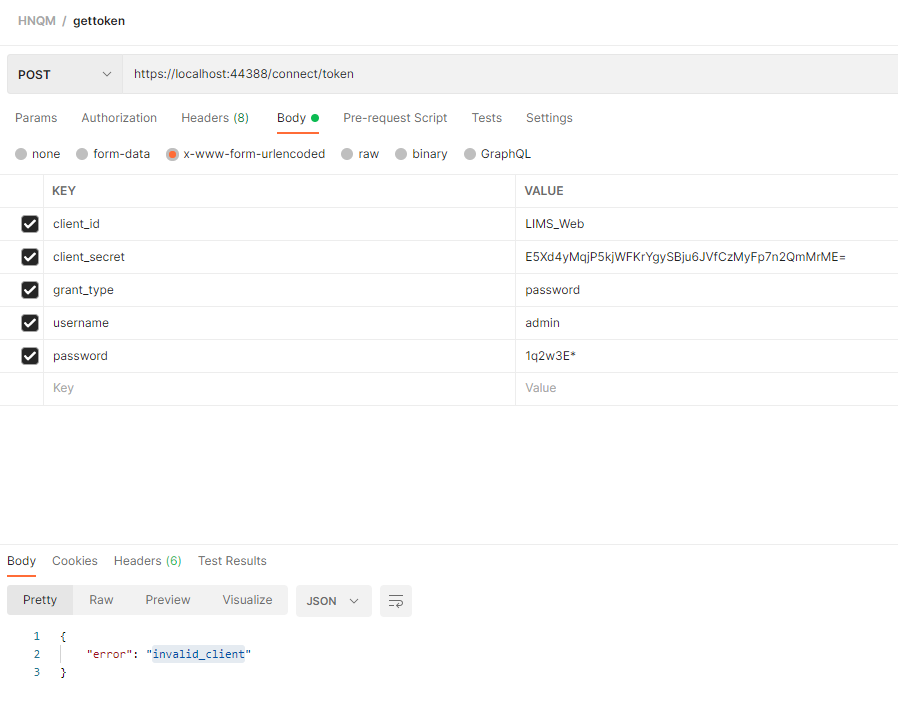Open the POST method dropdown
898x711 pixels.
64,74
